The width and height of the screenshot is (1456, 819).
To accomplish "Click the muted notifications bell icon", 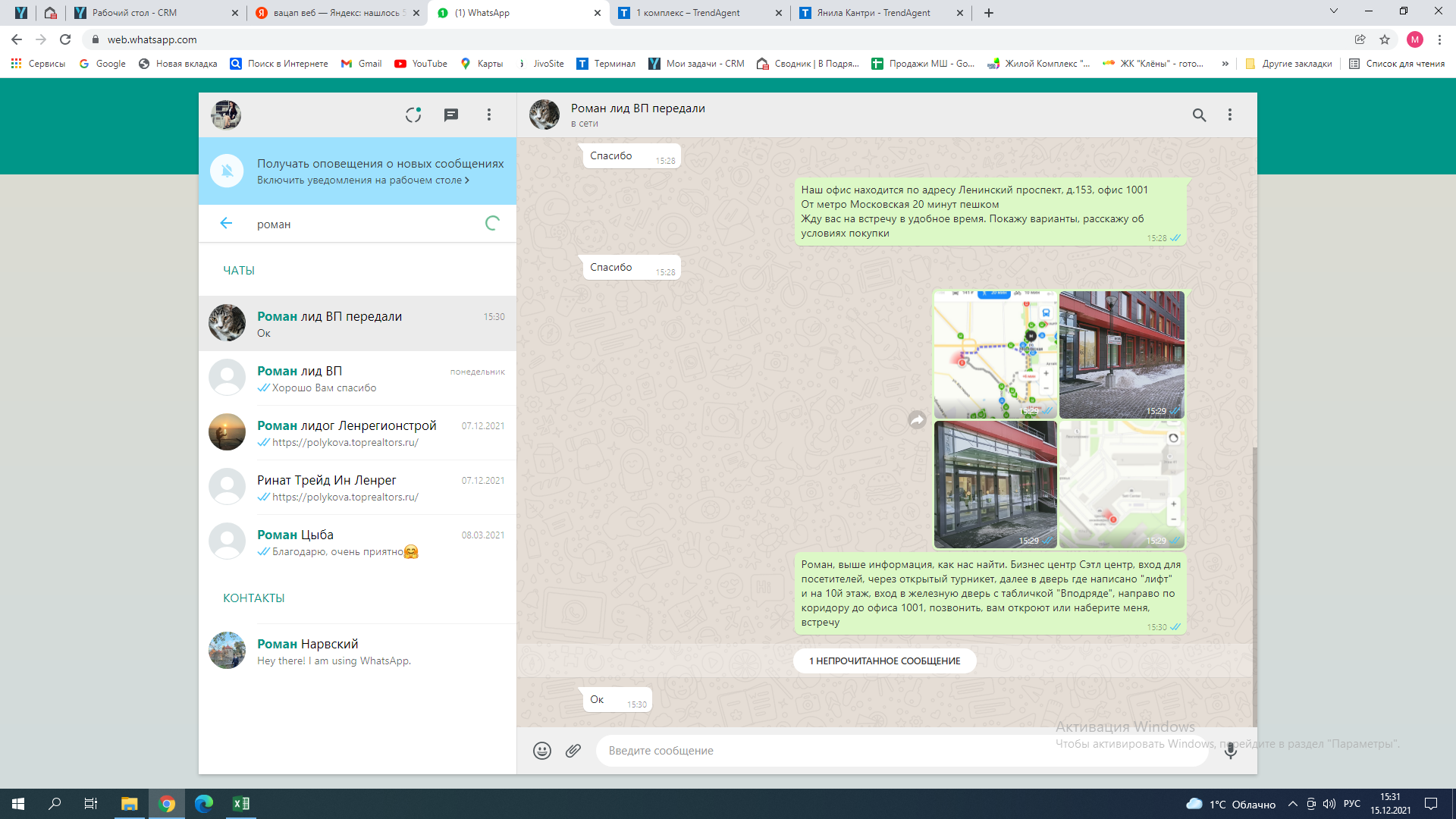I will [x=227, y=171].
